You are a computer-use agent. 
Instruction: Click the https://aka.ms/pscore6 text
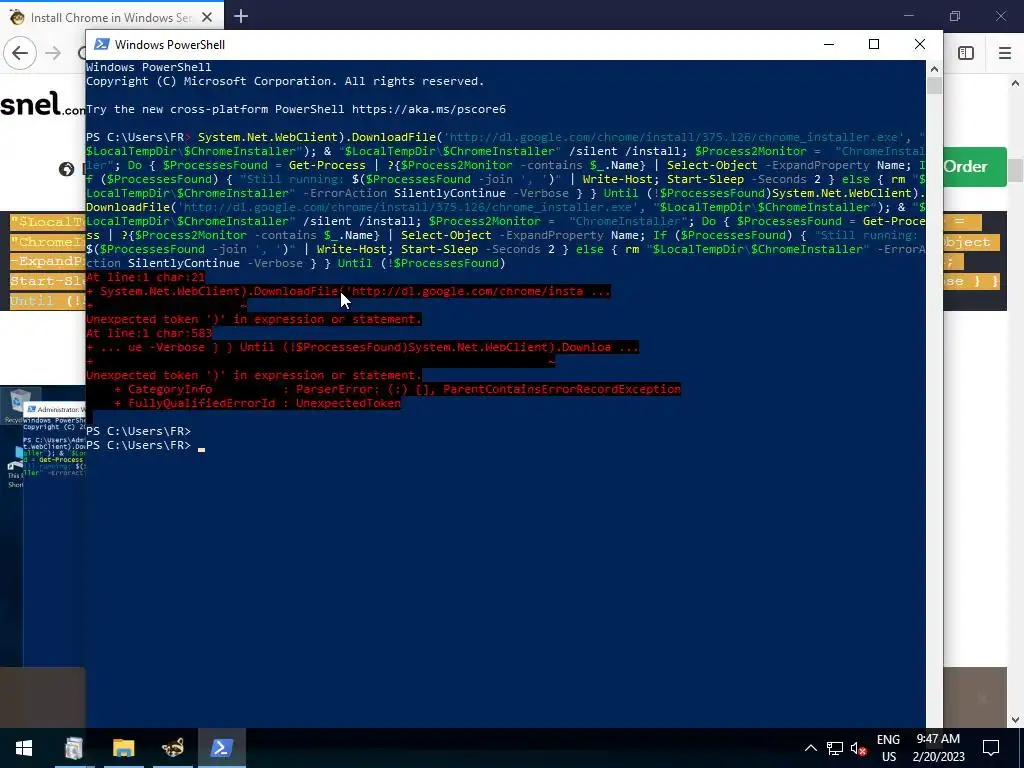[428, 109]
